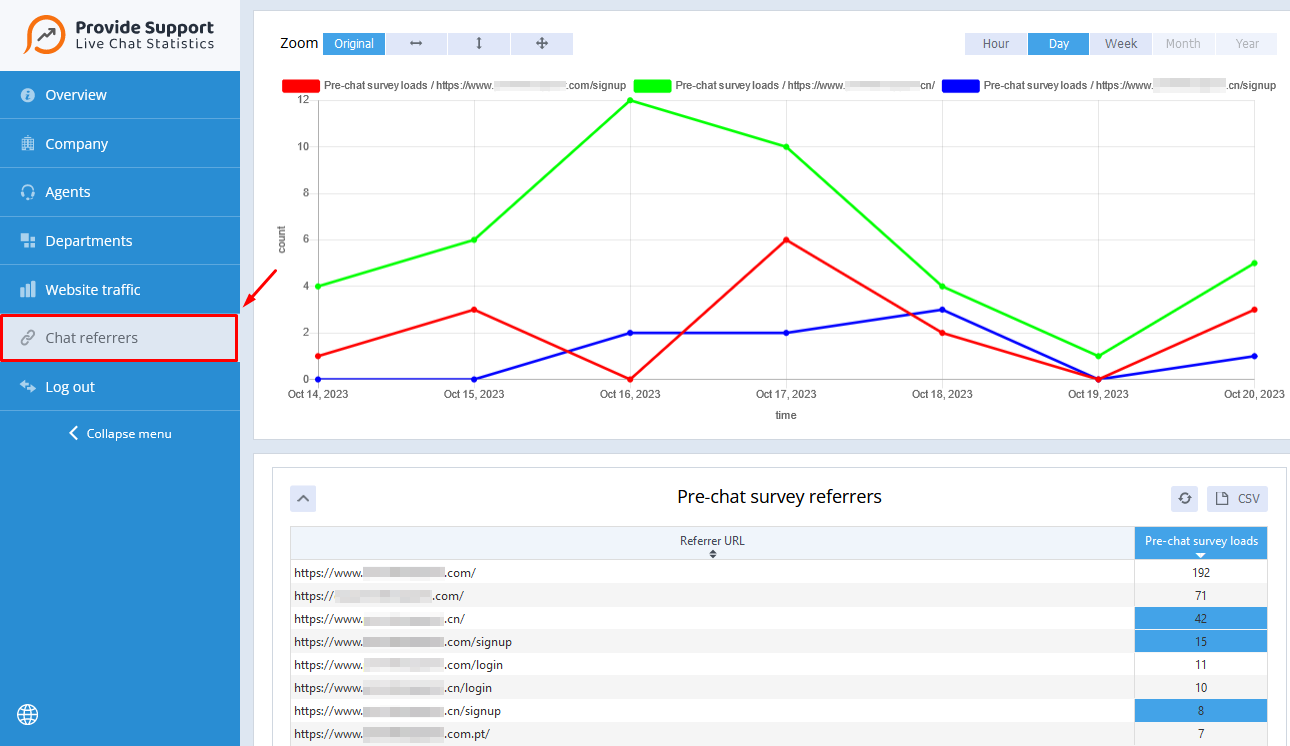Open the Pre-chat survey loads sort arrow
Image resolution: width=1290 pixels, height=746 pixels.
[x=1200, y=554]
